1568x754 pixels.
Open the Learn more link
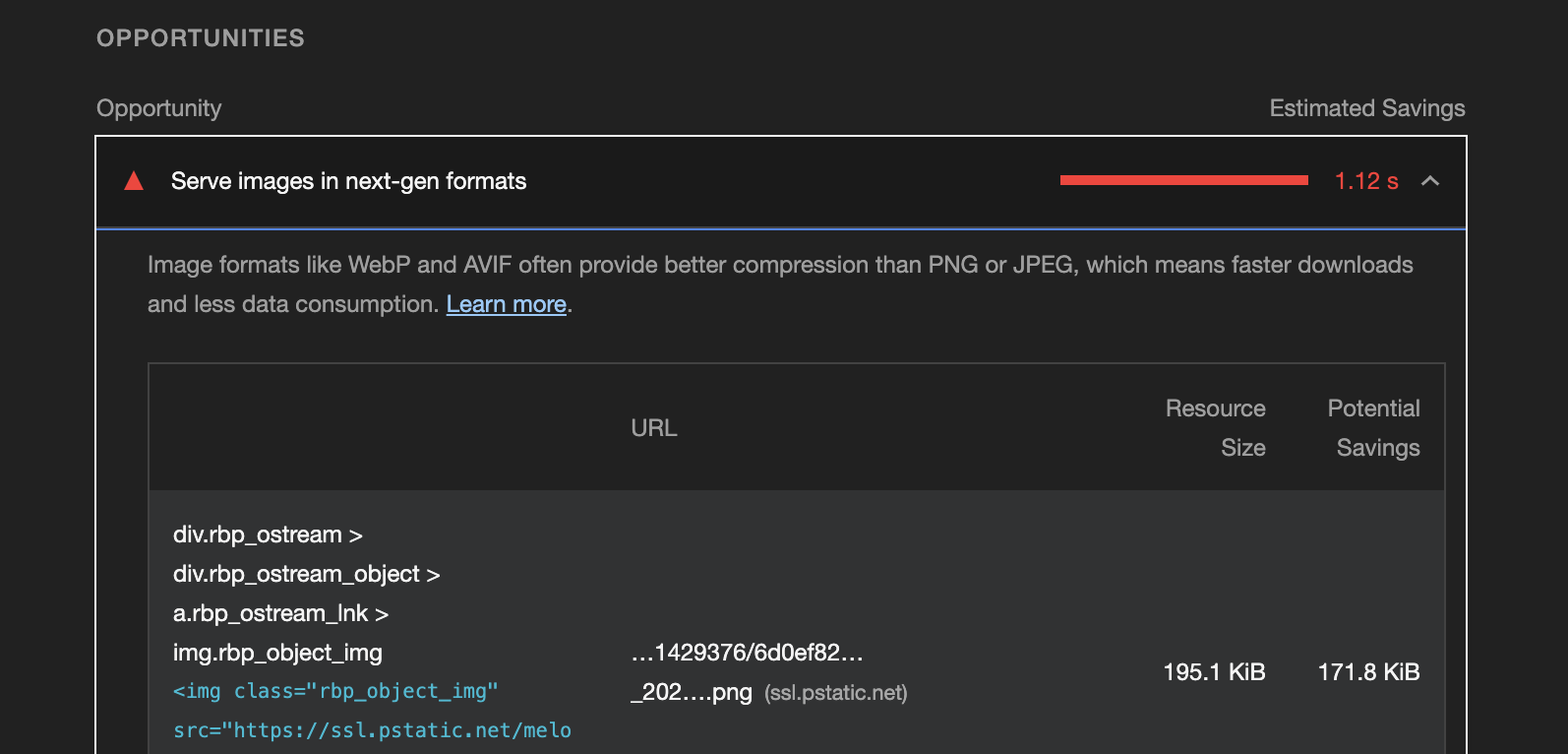(x=507, y=304)
